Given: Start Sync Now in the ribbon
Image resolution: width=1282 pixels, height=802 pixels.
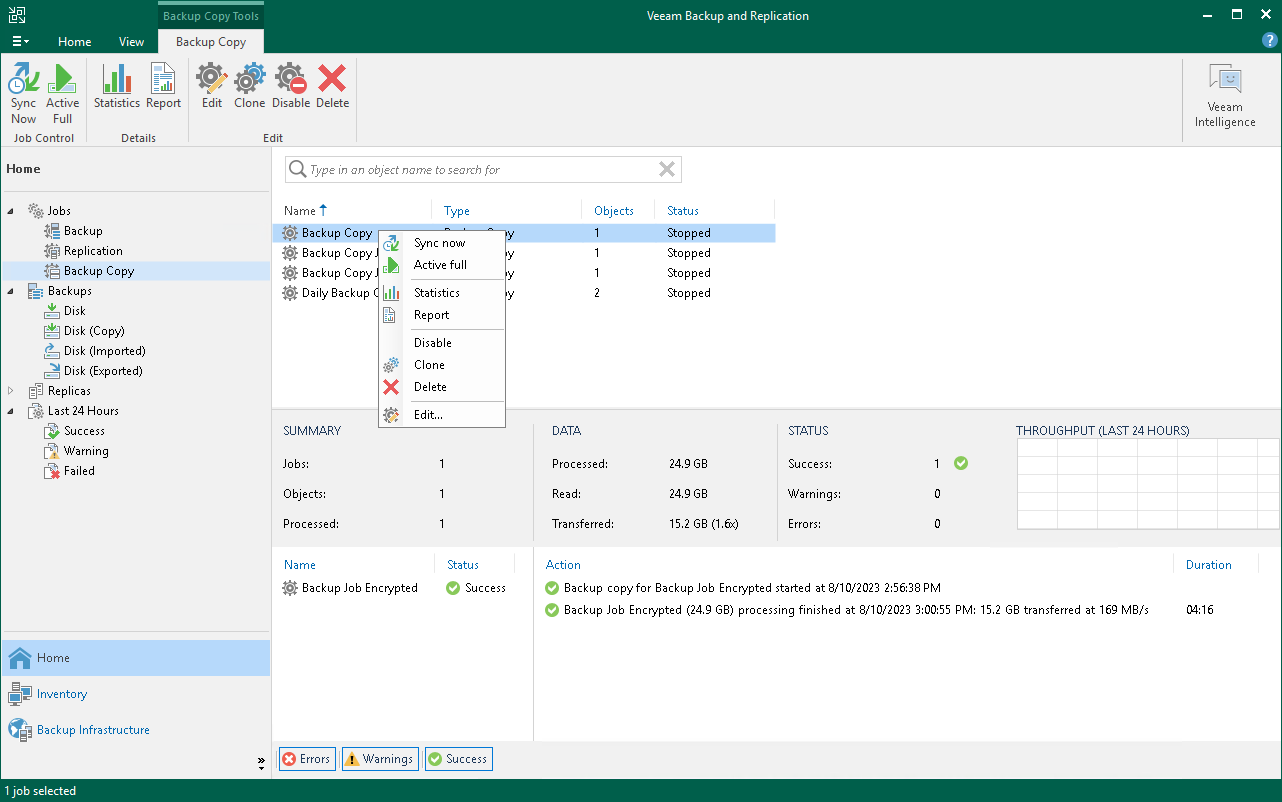Looking at the screenshot, I should pos(23,93).
